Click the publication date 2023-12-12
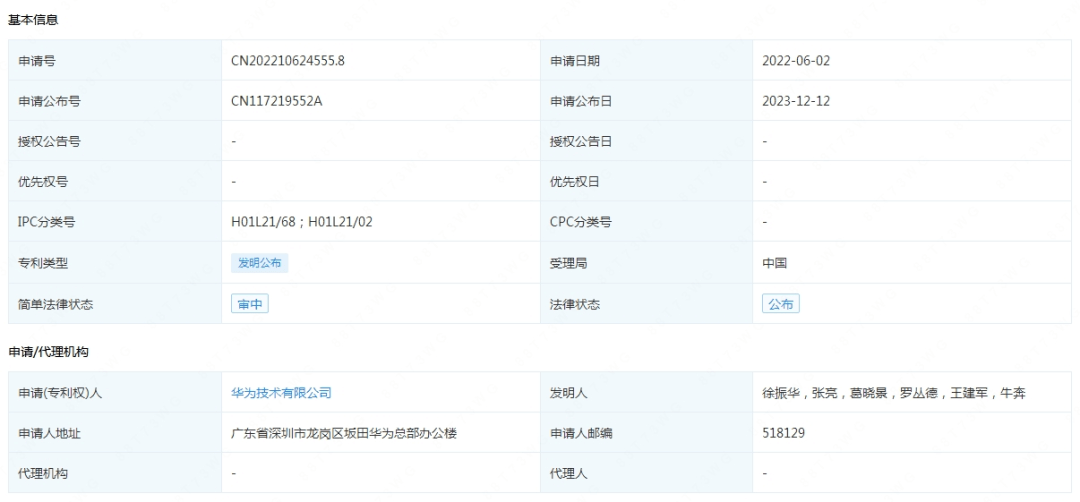Viewport: 1080px width, 502px height. (796, 101)
